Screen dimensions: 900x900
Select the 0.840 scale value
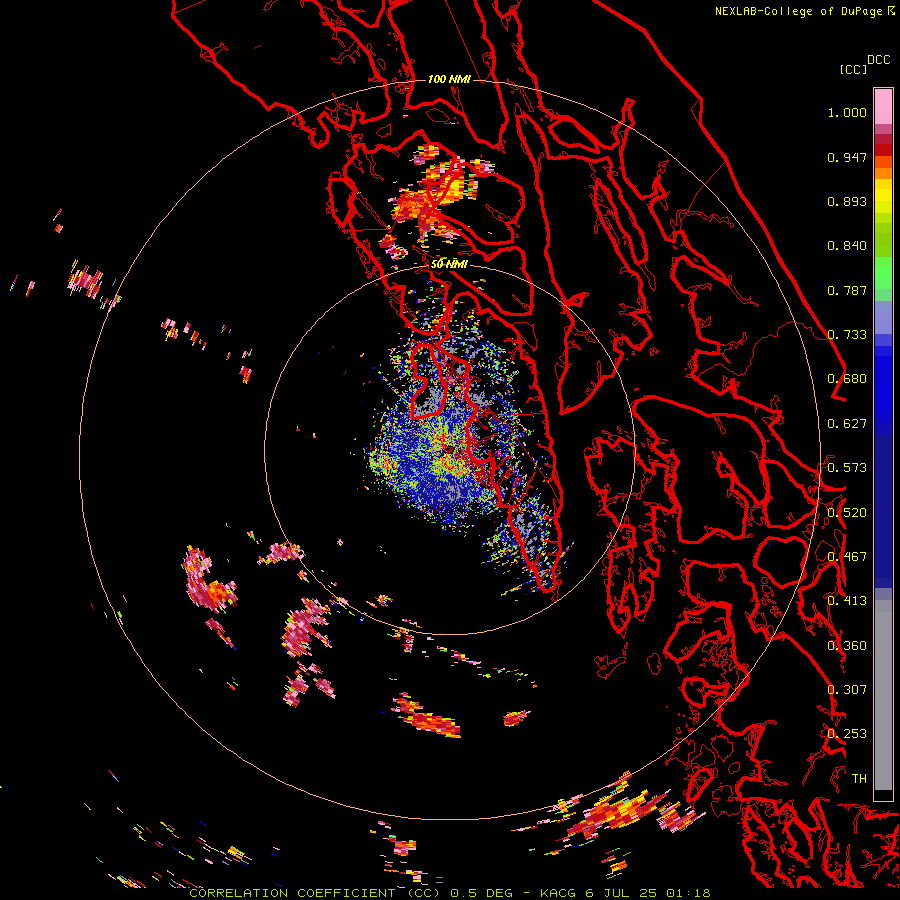pyautogui.click(x=847, y=246)
